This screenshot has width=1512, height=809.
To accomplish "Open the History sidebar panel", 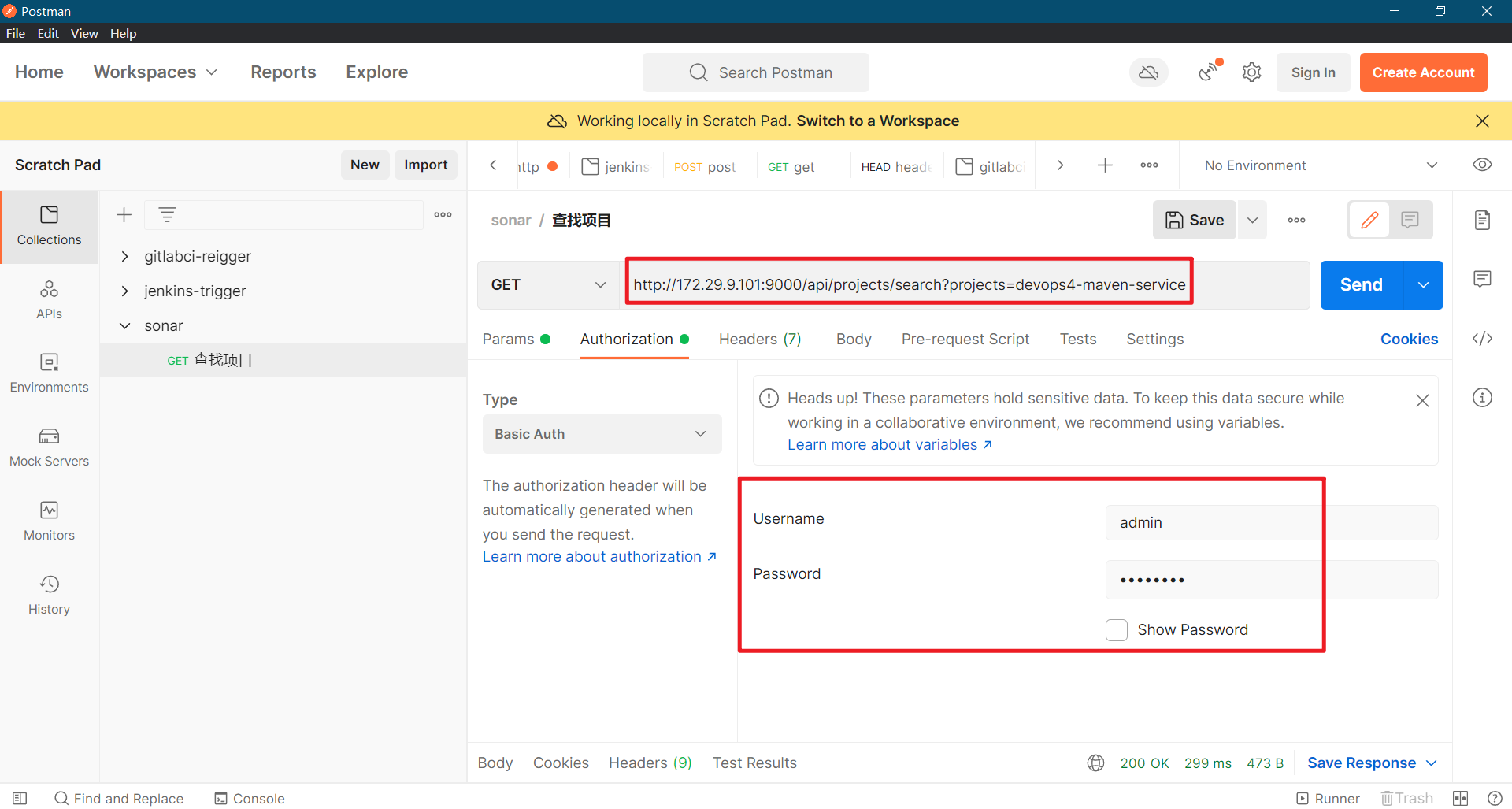I will pos(49,596).
